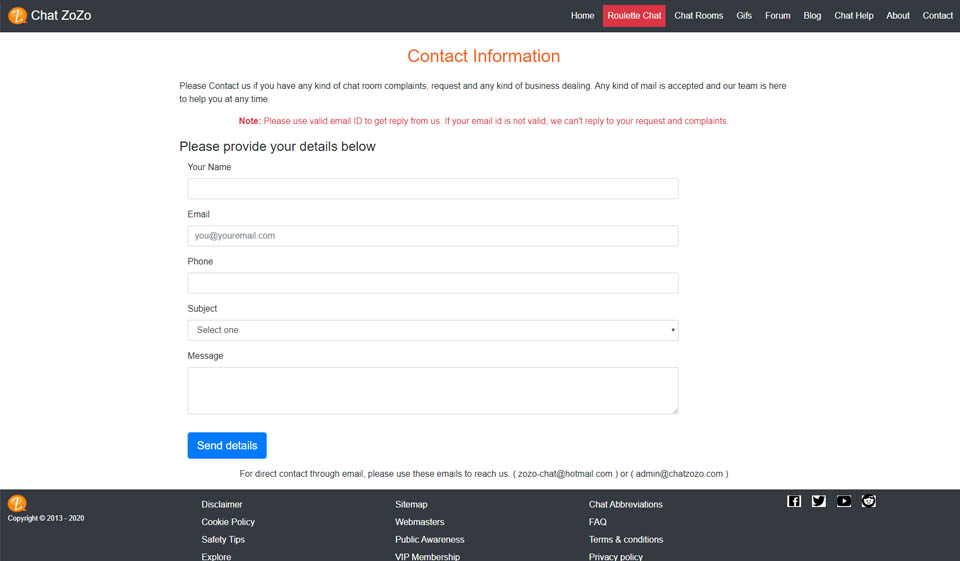Image resolution: width=960 pixels, height=561 pixels.
Task: Click the Chat ZoZo logo in header
Action: [50, 15]
